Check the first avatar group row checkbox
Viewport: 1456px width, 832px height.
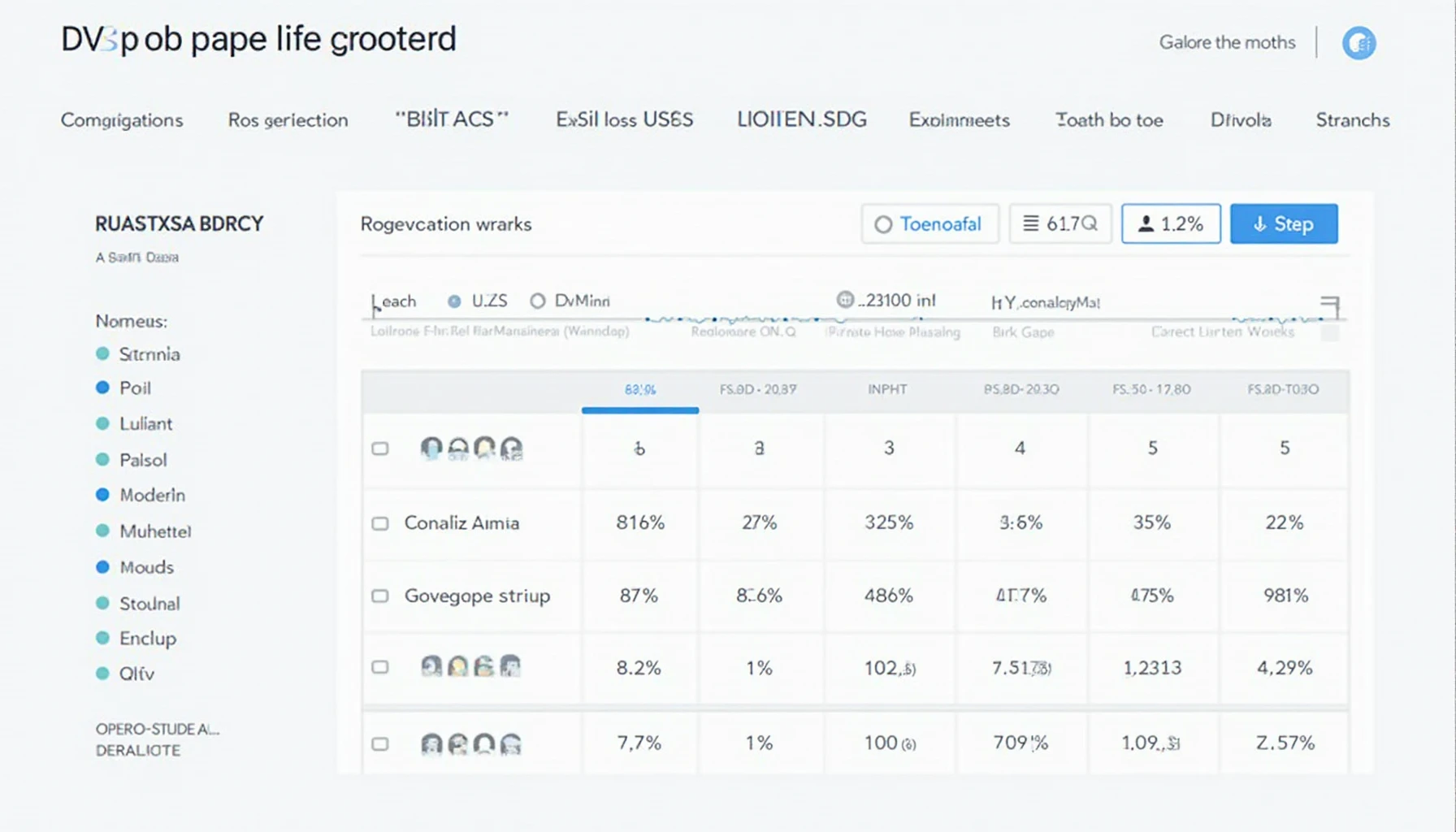pyautogui.click(x=380, y=448)
